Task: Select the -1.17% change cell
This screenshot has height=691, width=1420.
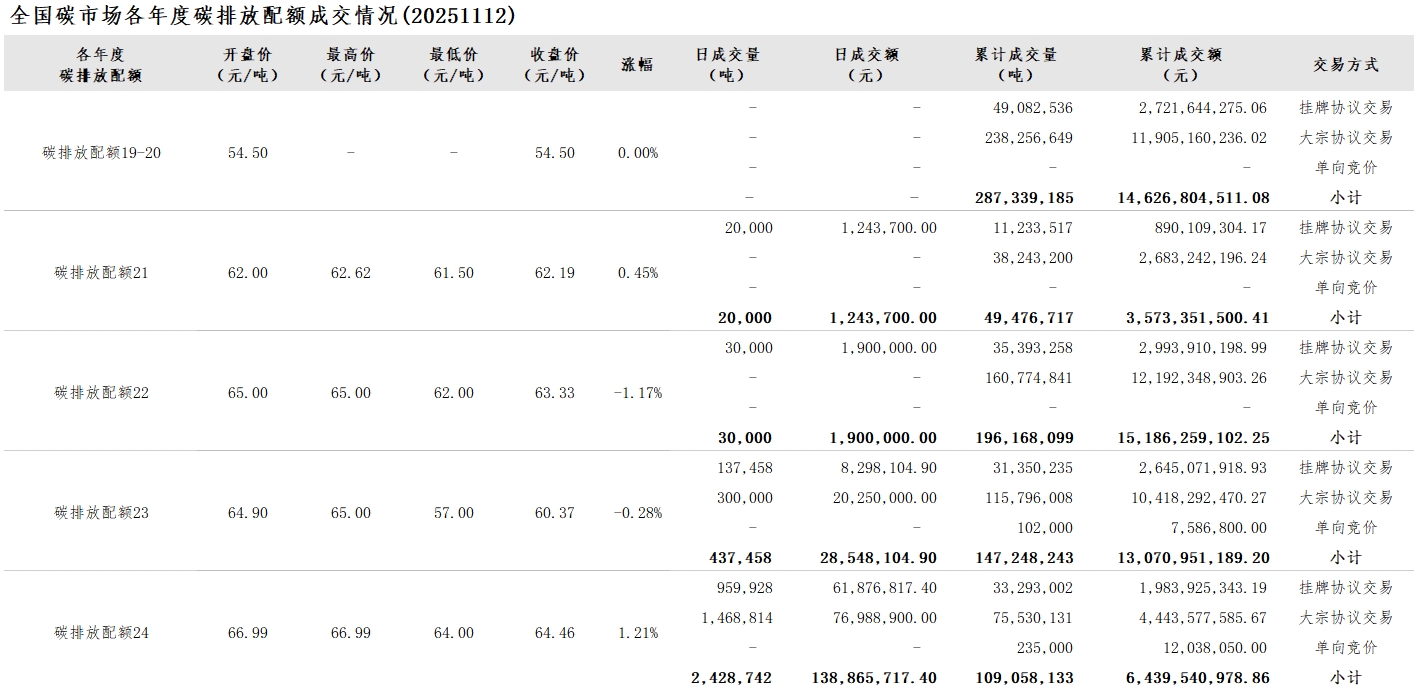Action: [x=637, y=393]
